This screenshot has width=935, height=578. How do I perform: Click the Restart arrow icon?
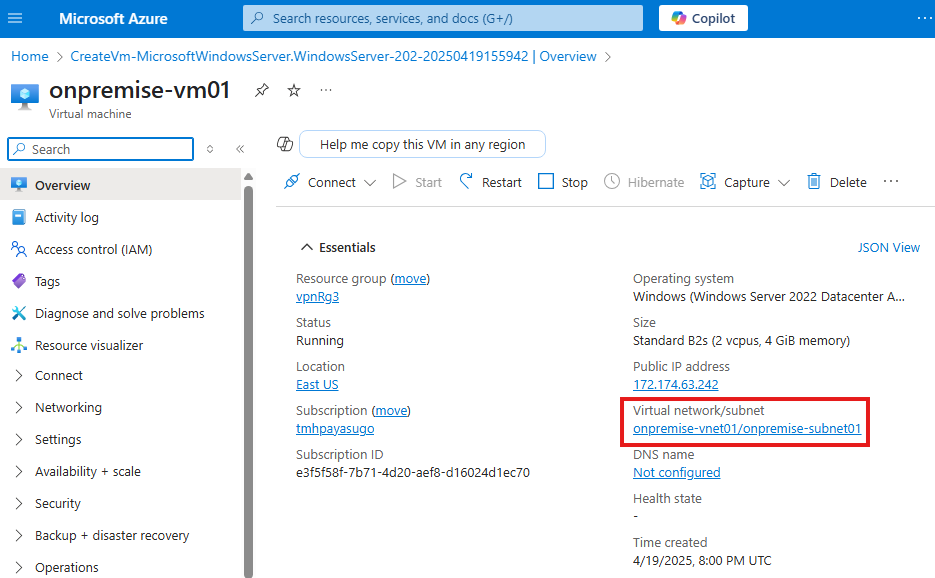coord(466,181)
